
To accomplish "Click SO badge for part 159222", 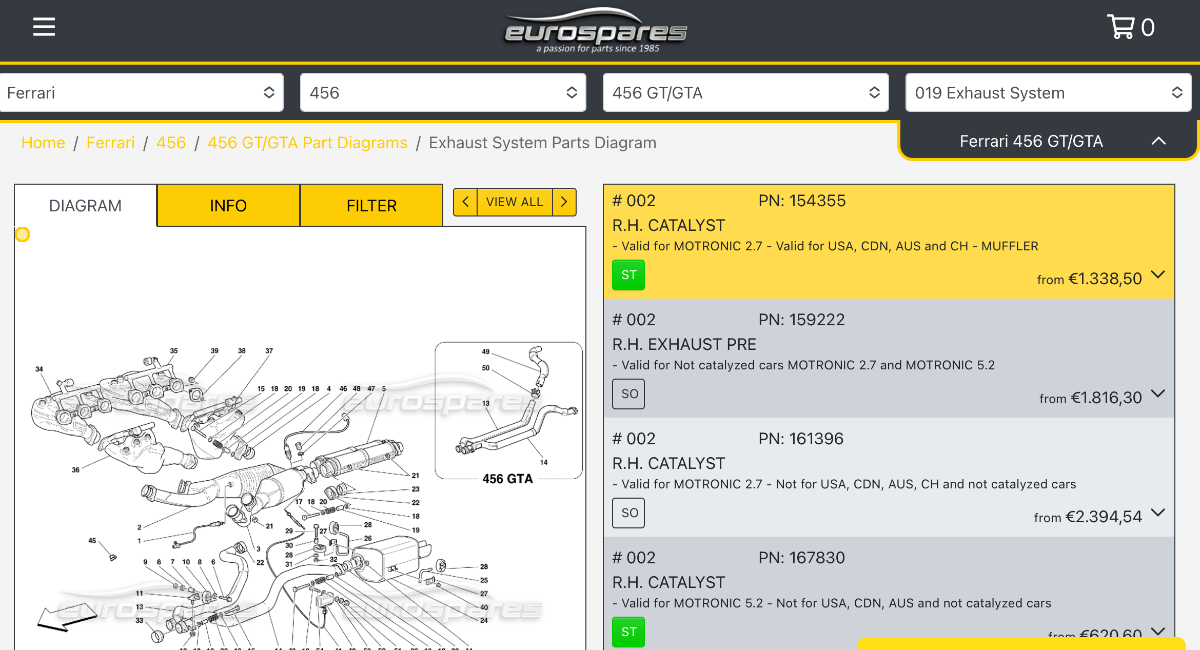I will [629, 394].
